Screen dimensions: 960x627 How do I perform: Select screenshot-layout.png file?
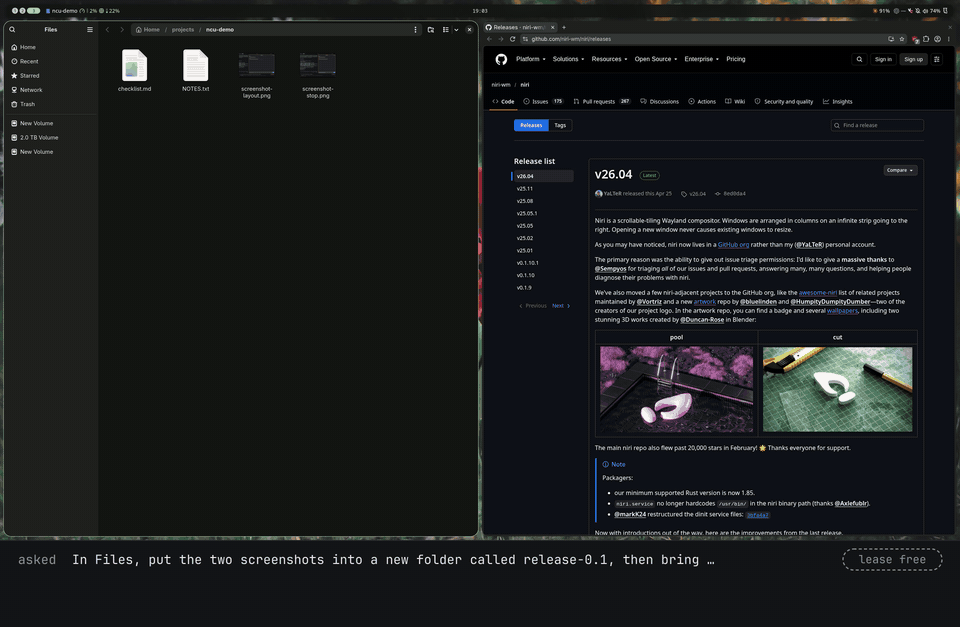point(257,75)
